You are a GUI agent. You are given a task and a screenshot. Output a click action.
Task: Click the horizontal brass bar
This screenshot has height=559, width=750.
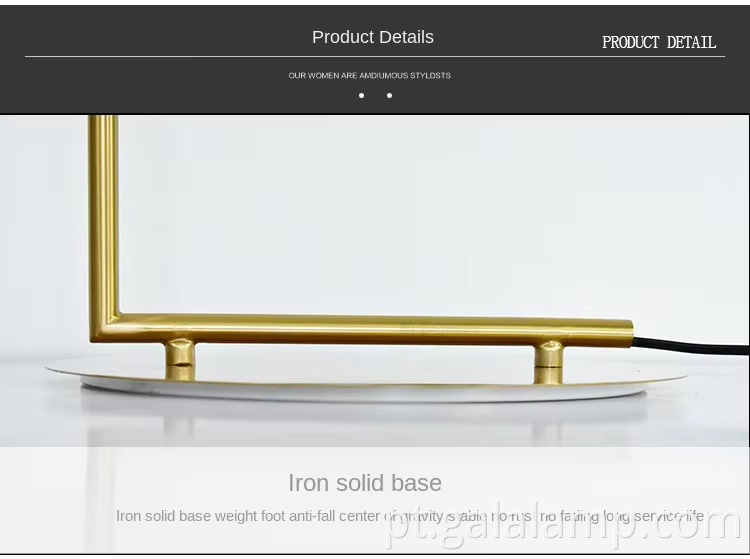click(373, 329)
